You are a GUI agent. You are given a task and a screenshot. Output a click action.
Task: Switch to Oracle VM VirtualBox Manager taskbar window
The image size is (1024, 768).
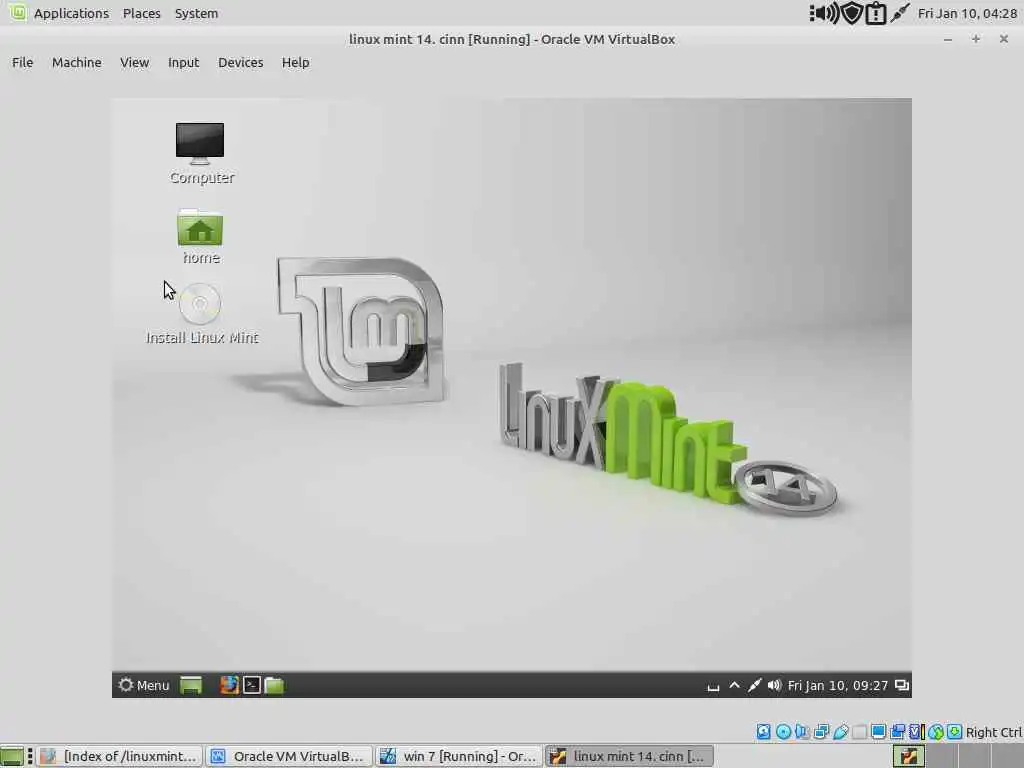[289, 756]
